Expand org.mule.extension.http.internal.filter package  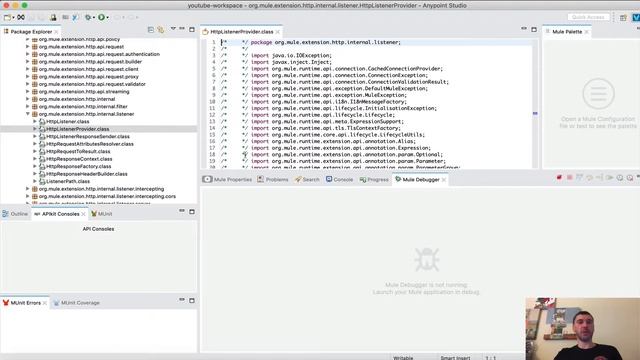28,107
